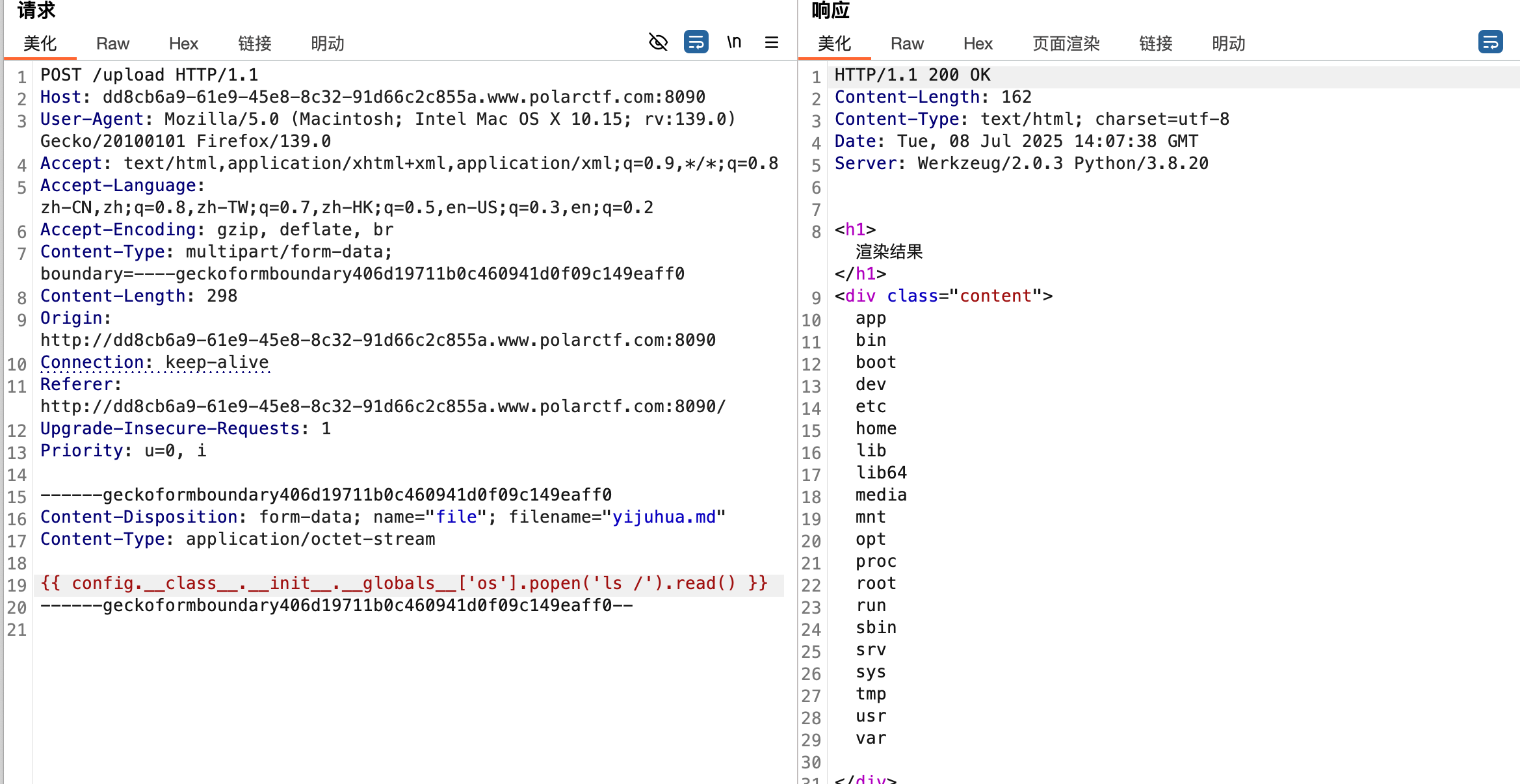Click the HTTP/1.1 200 OK response line
1520x784 pixels.
pos(912,75)
